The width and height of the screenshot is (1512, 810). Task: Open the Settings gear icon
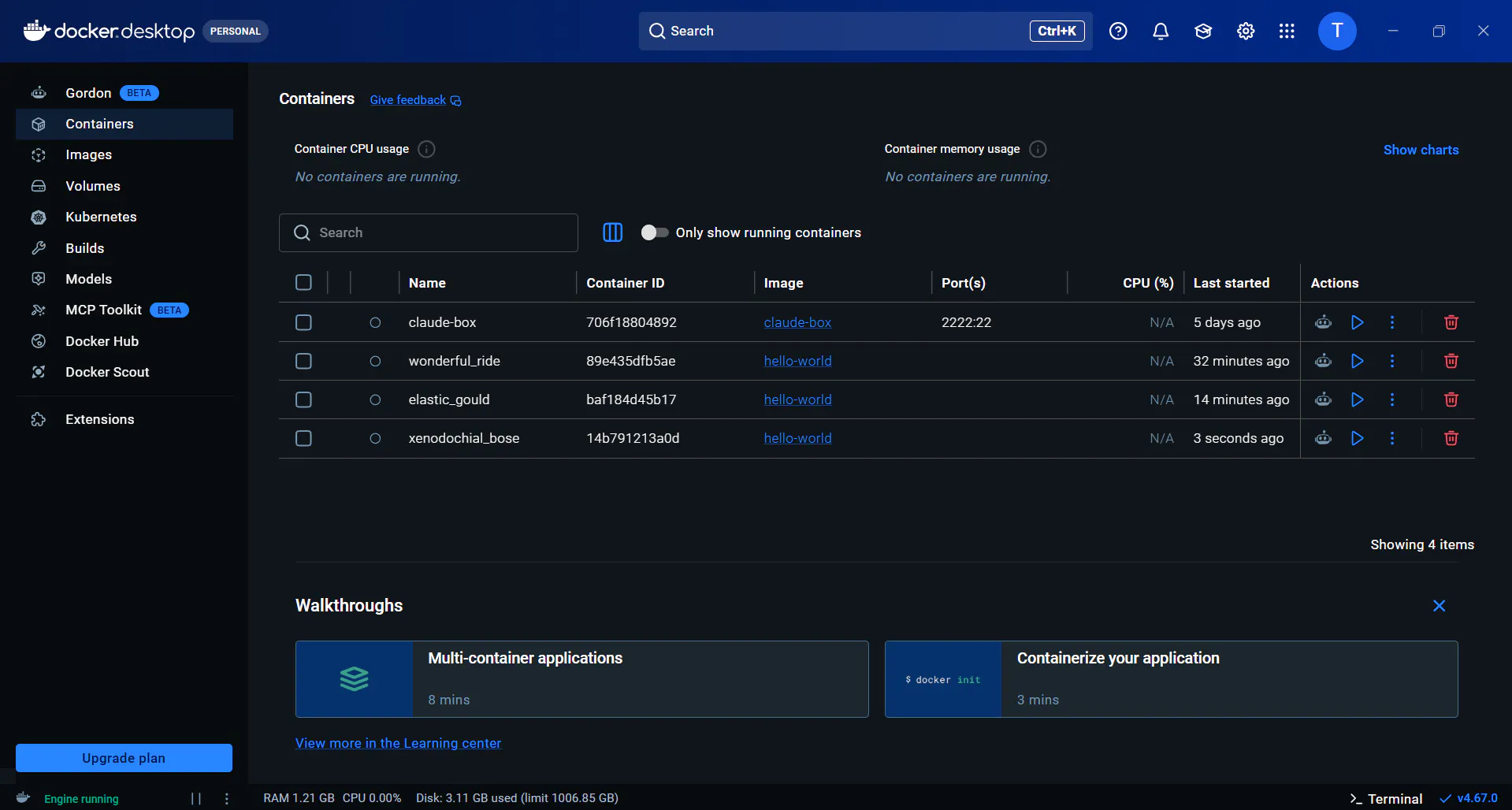click(1245, 32)
